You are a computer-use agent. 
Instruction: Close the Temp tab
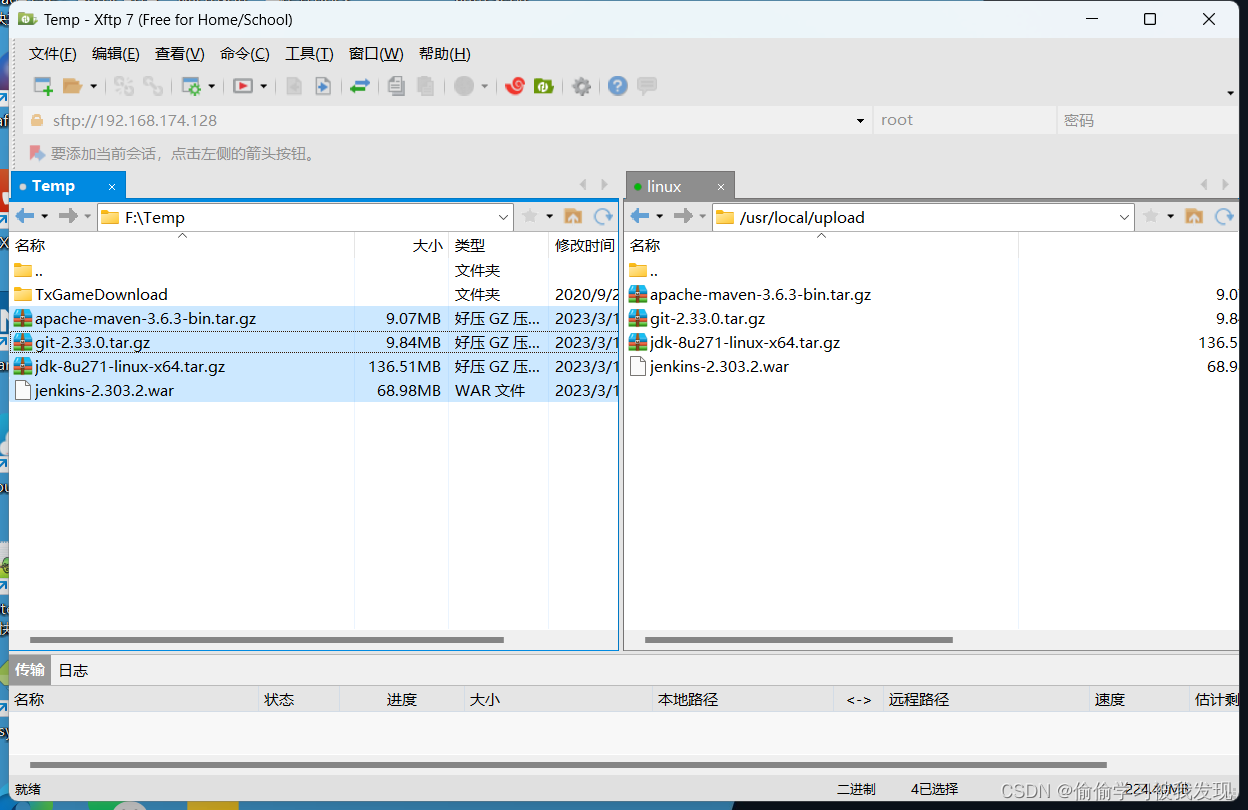112,187
